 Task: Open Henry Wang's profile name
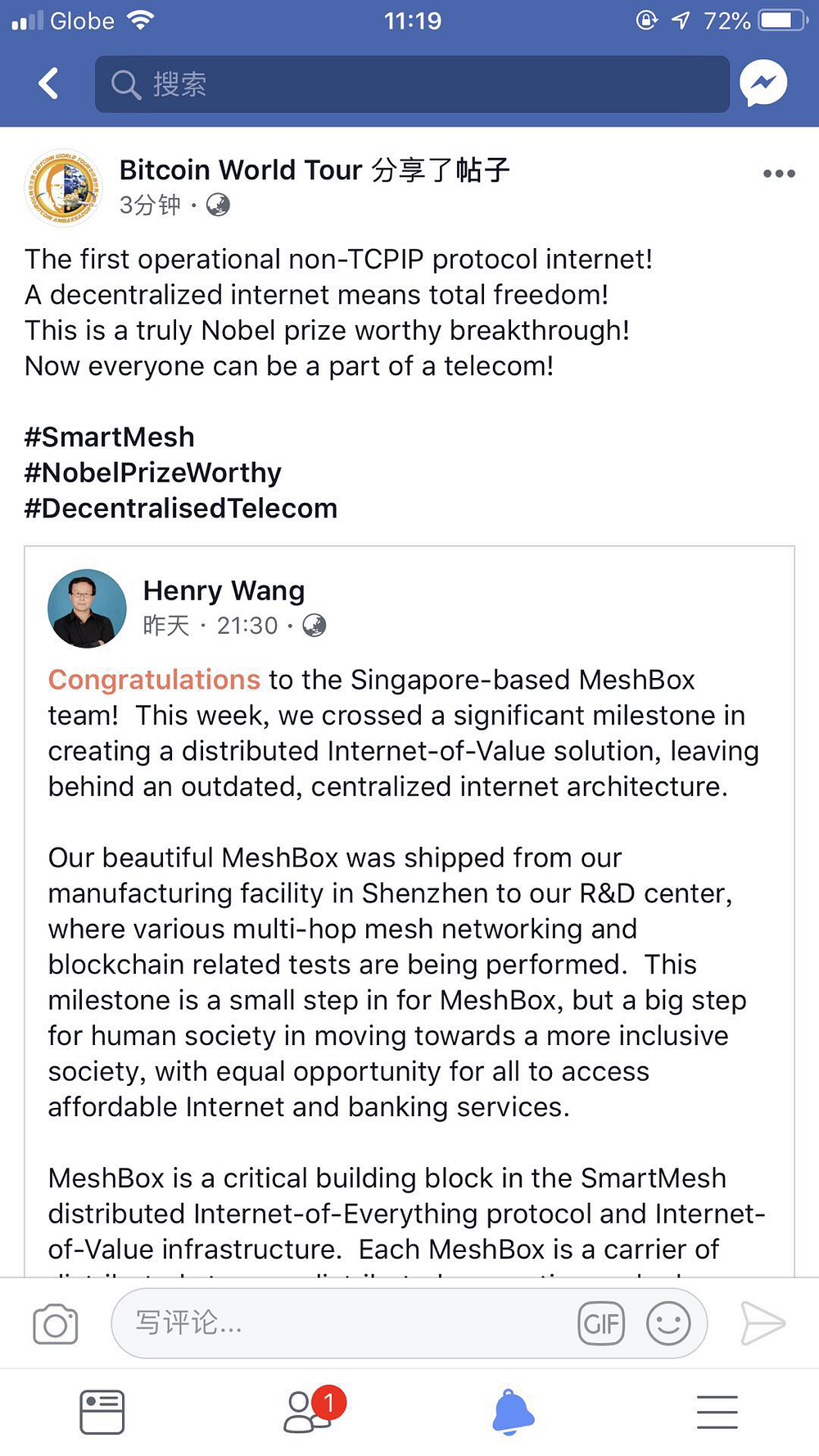(224, 590)
